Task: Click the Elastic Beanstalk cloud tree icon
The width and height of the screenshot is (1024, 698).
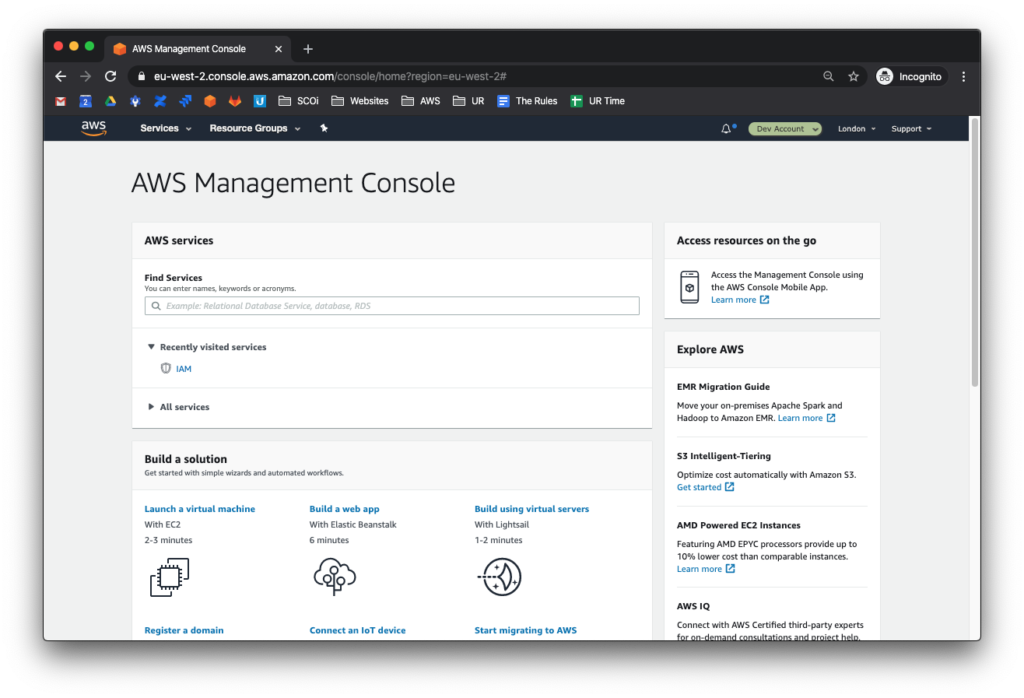Action: (335, 576)
